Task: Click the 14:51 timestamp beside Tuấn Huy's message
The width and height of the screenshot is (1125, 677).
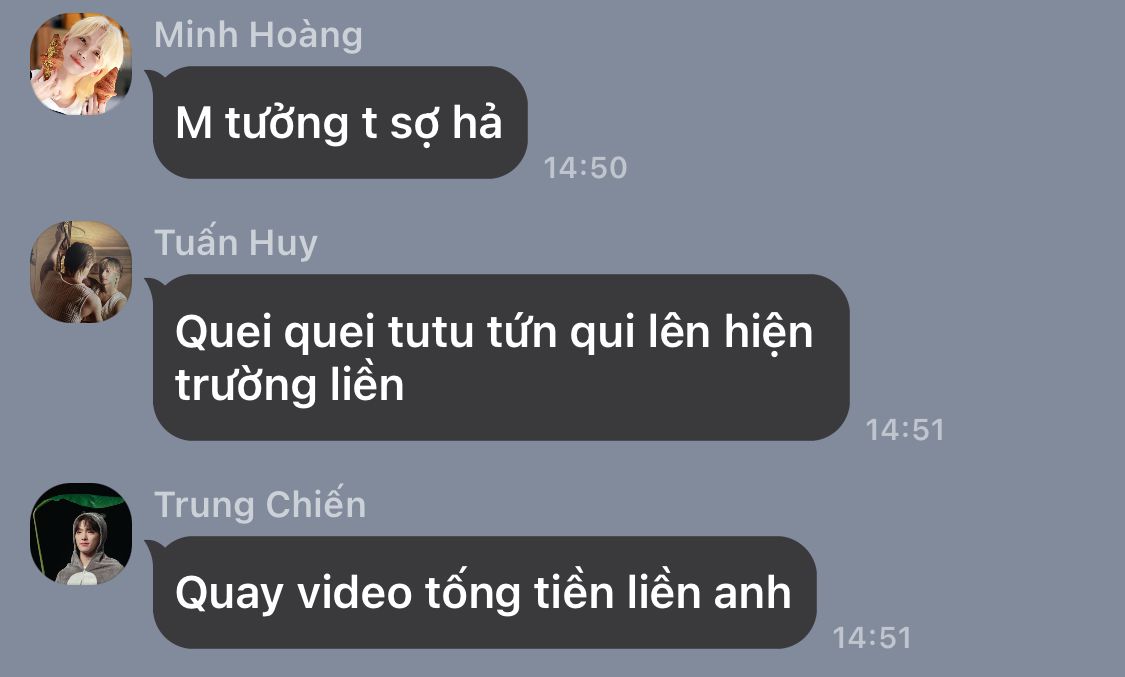Action: click(x=905, y=430)
